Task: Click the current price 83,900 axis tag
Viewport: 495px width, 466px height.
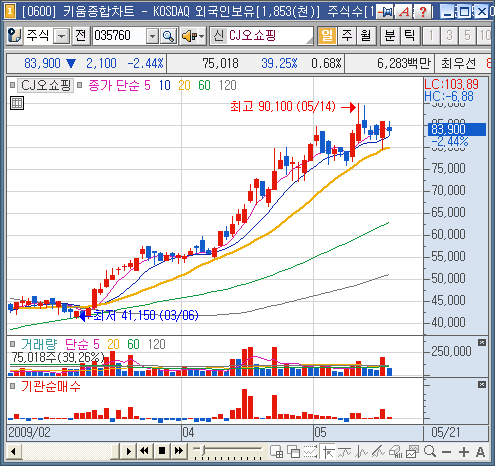Action: (x=457, y=129)
